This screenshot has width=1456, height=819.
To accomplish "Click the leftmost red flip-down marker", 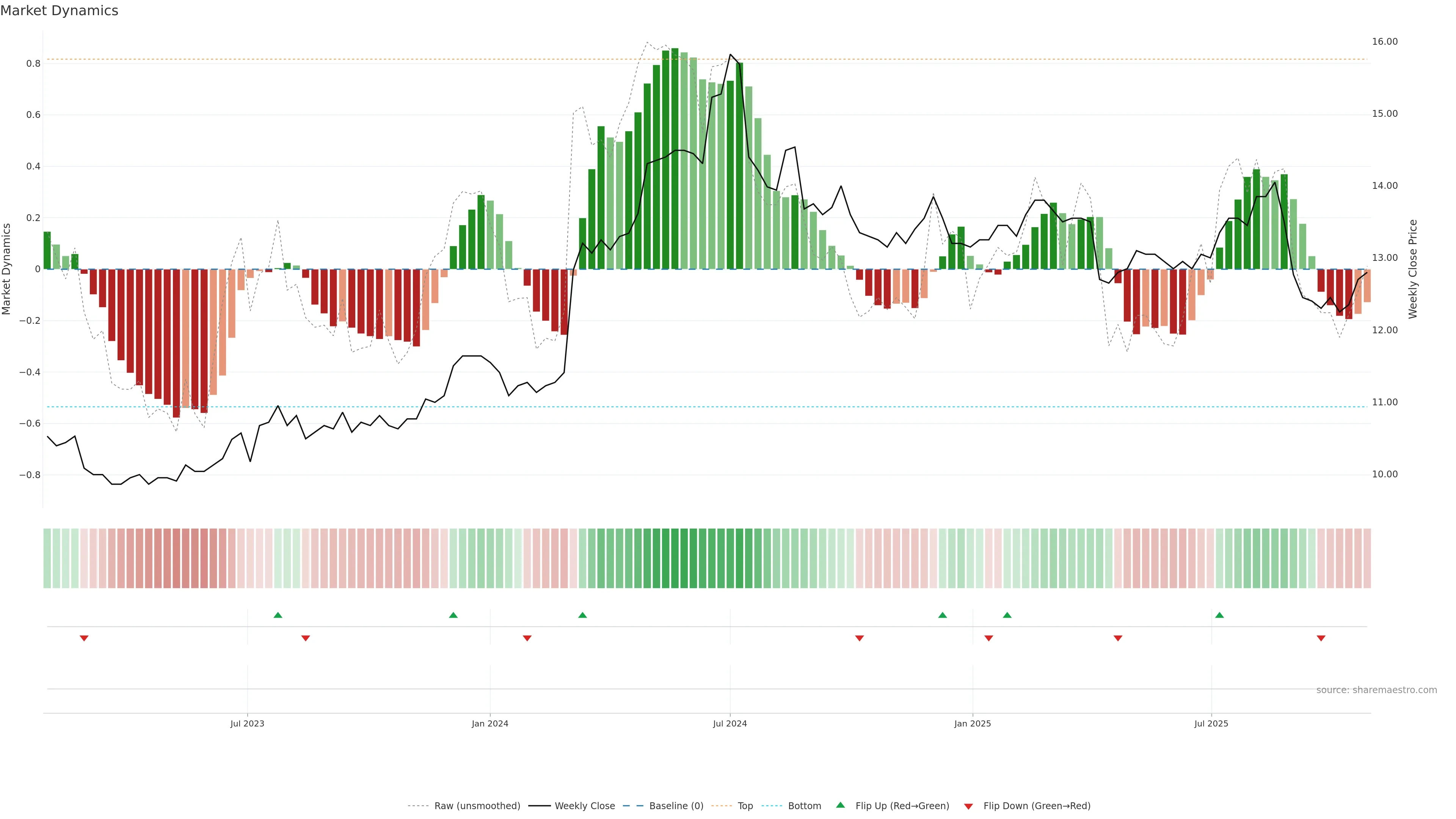I will [84, 638].
